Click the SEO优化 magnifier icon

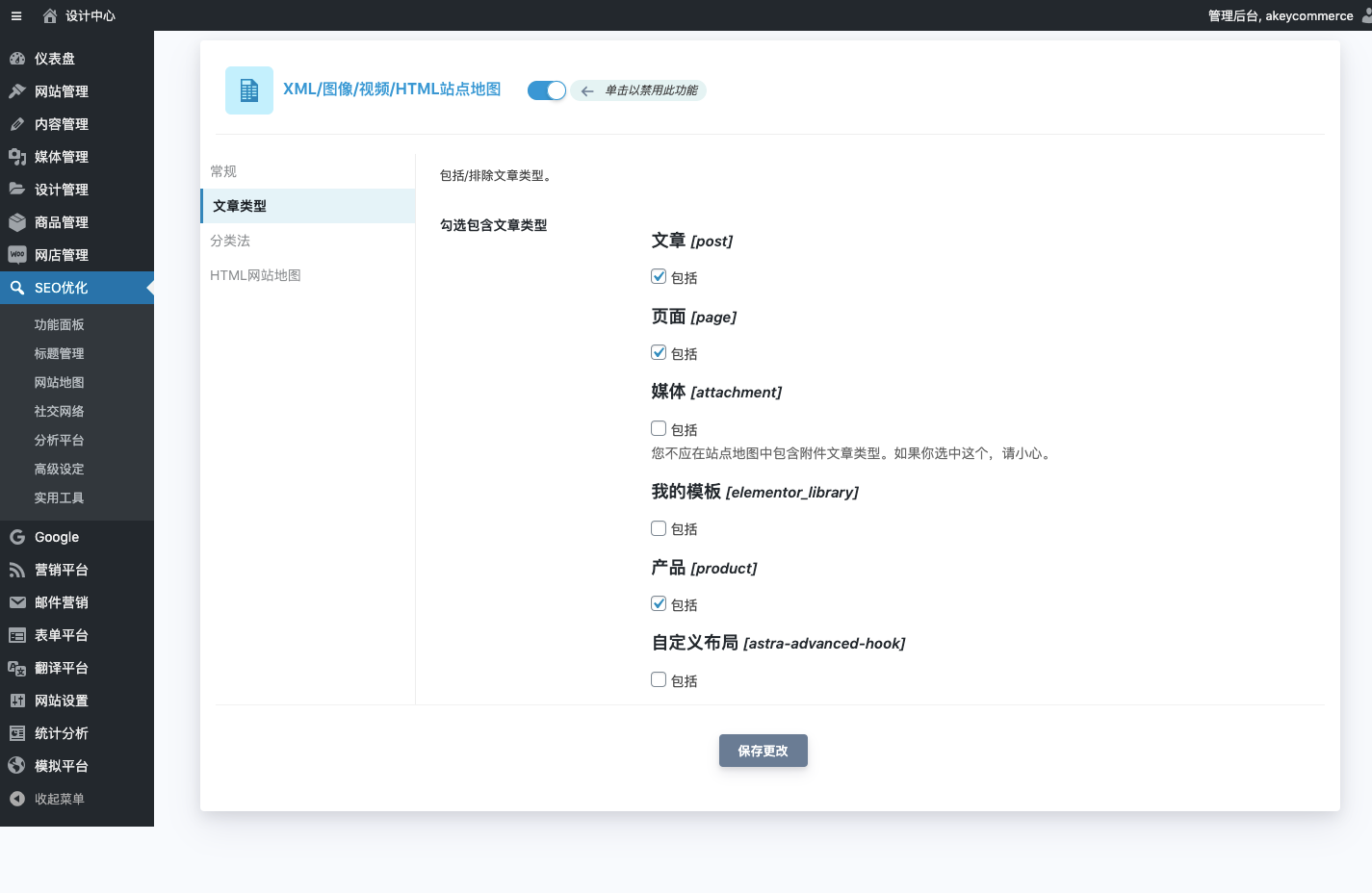pos(17,288)
